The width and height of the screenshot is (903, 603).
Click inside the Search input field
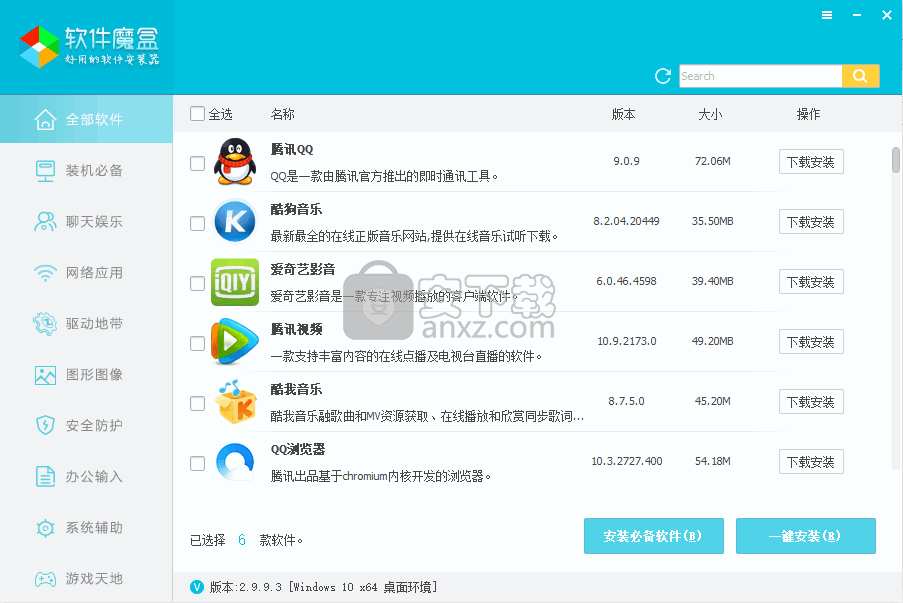tap(761, 76)
